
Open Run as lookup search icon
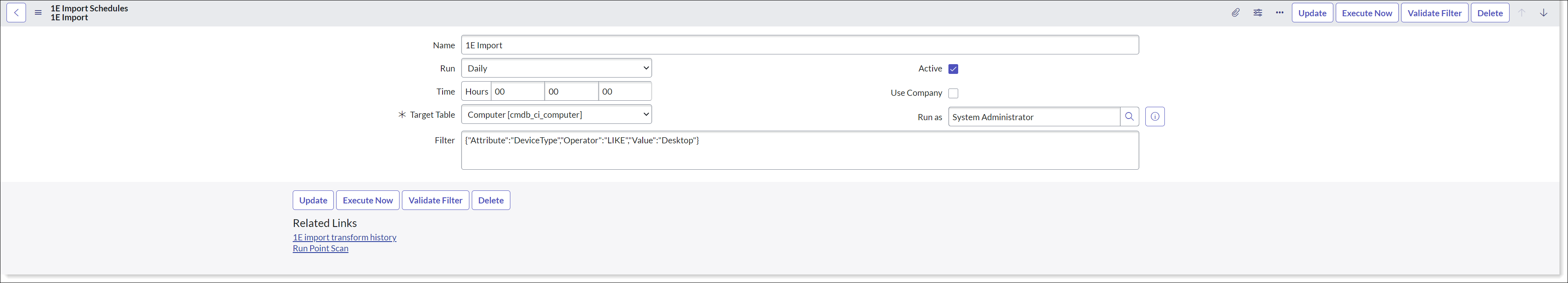coord(1130,117)
